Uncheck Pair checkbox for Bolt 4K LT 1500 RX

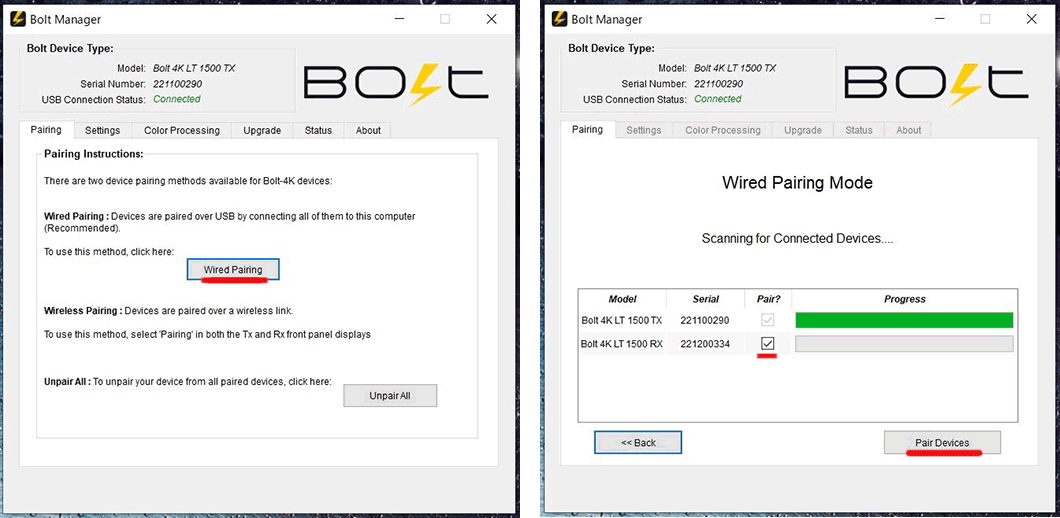pos(767,344)
